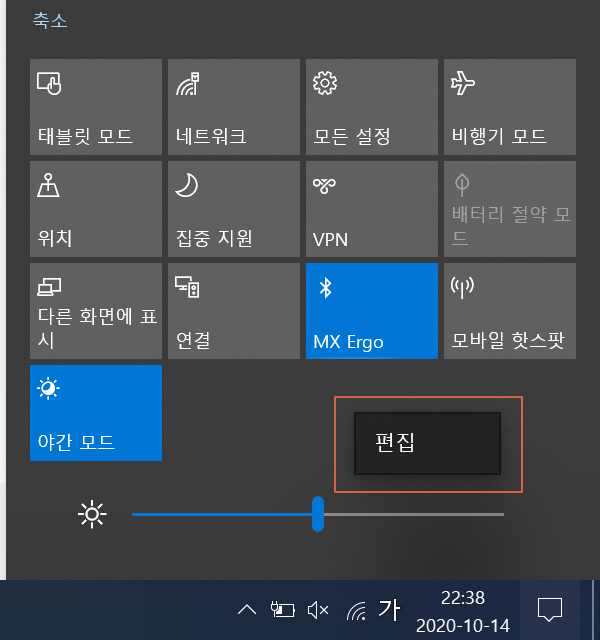Open Wi-Fi network tray icon
Viewport: 600px width, 640px height.
pos(356,611)
